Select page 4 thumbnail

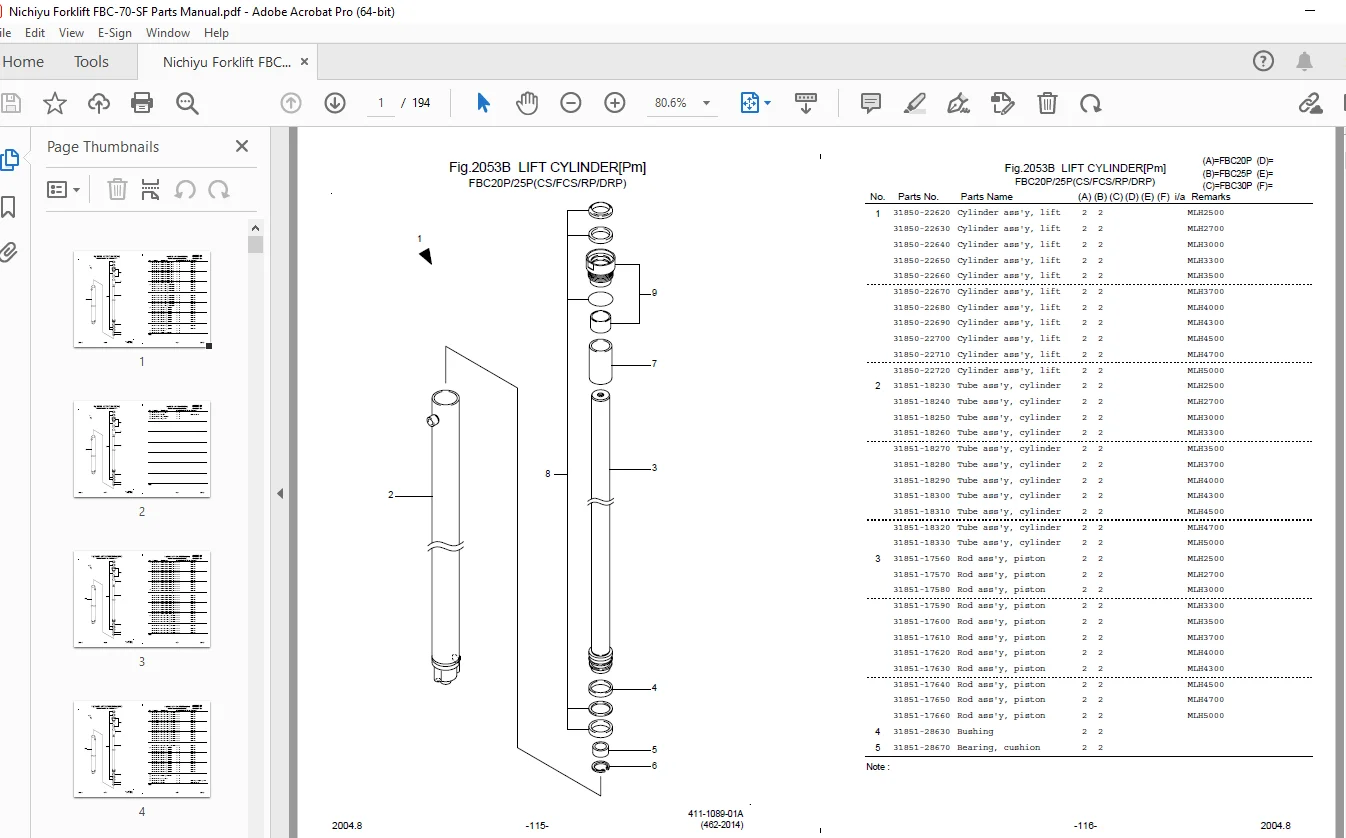point(142,749)
